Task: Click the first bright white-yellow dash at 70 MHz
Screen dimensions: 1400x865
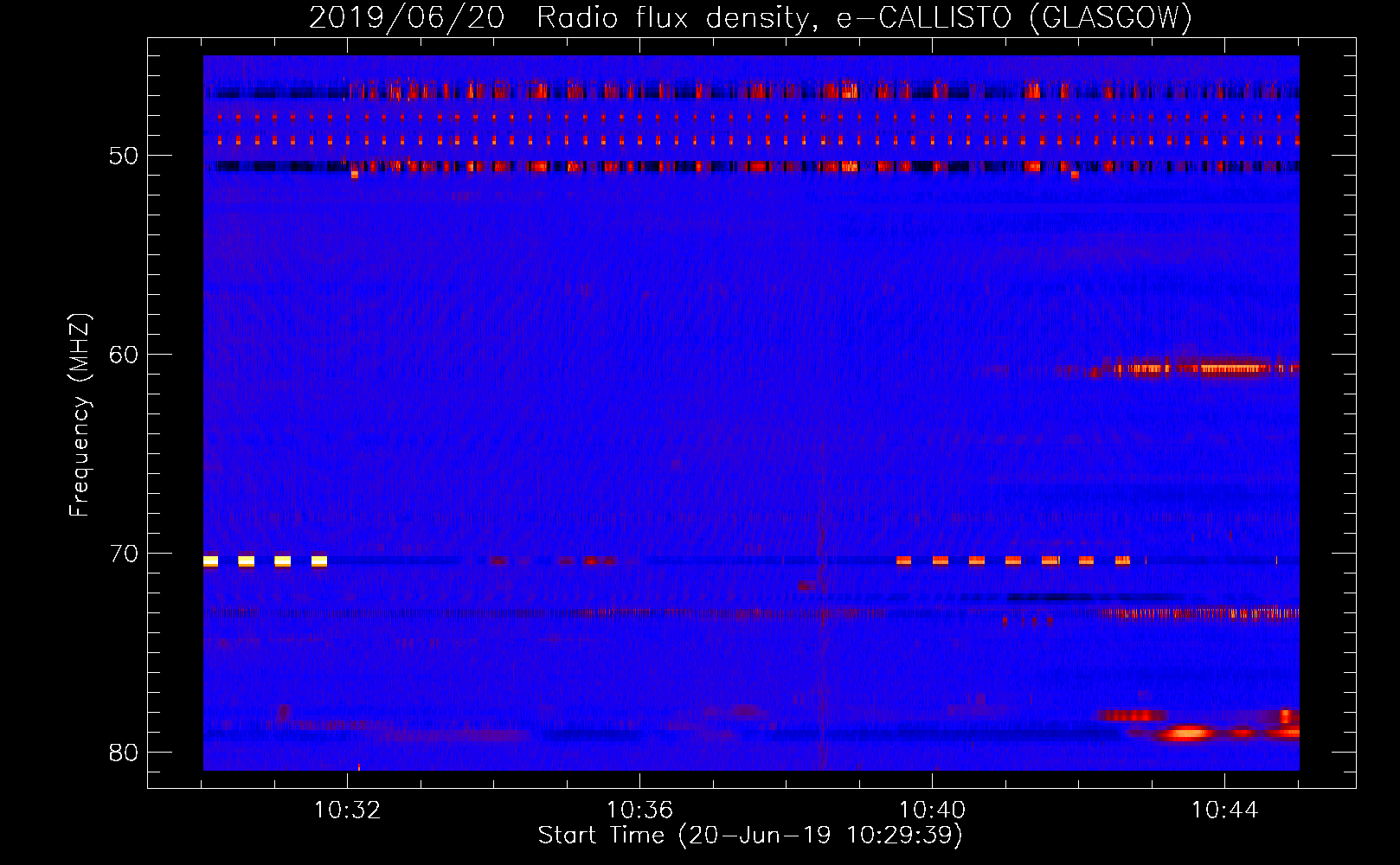Action: [210, 561]
